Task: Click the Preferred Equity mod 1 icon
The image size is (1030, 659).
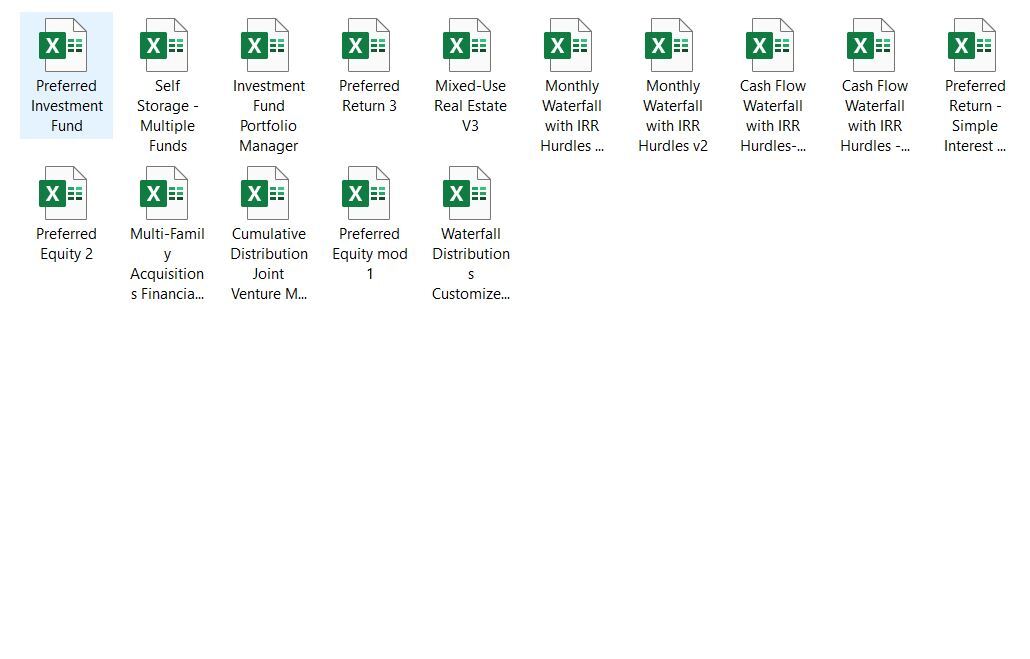Action: click(368, 194)
